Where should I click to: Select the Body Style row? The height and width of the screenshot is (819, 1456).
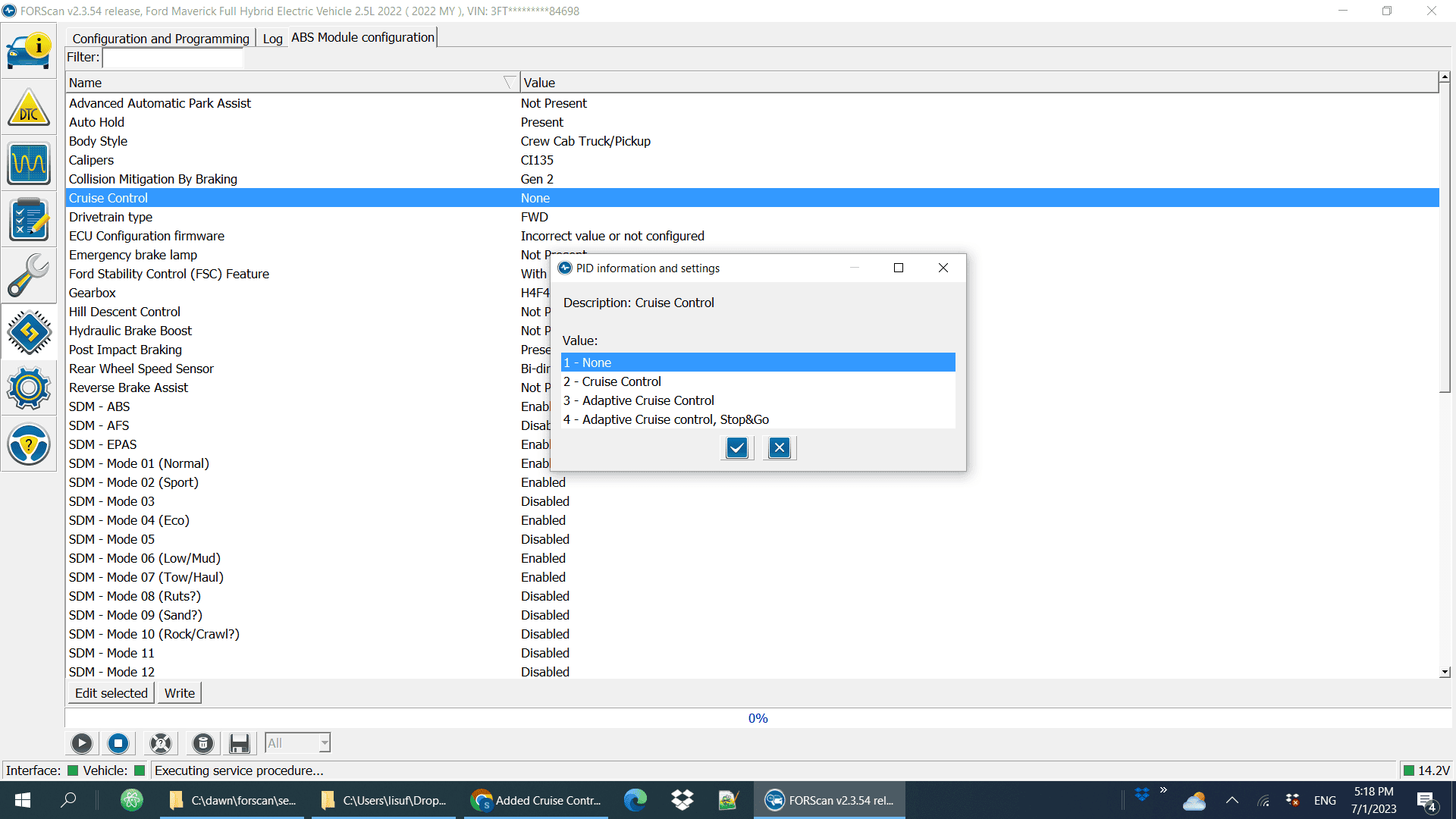point(752,141)
